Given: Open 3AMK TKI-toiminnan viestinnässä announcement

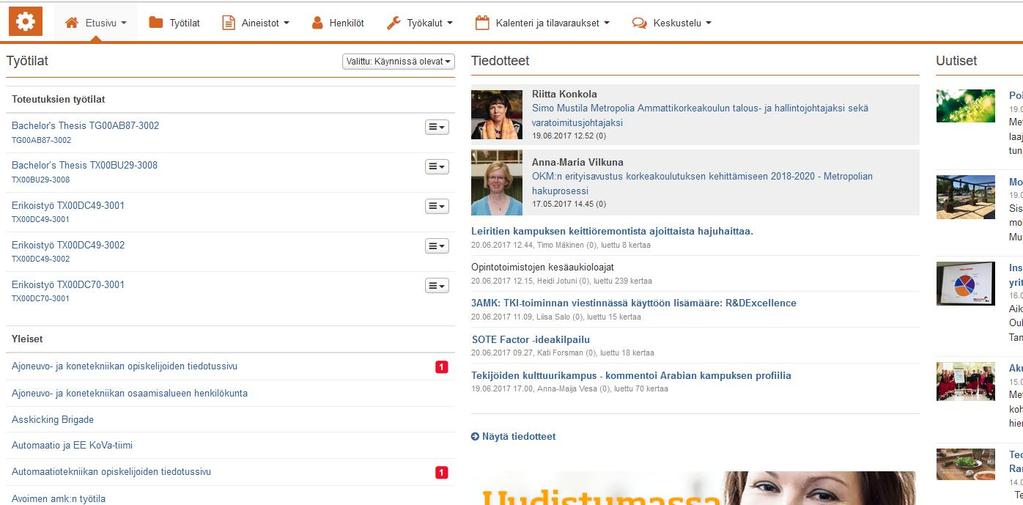Looking at the screenshot, I should 634,303.
